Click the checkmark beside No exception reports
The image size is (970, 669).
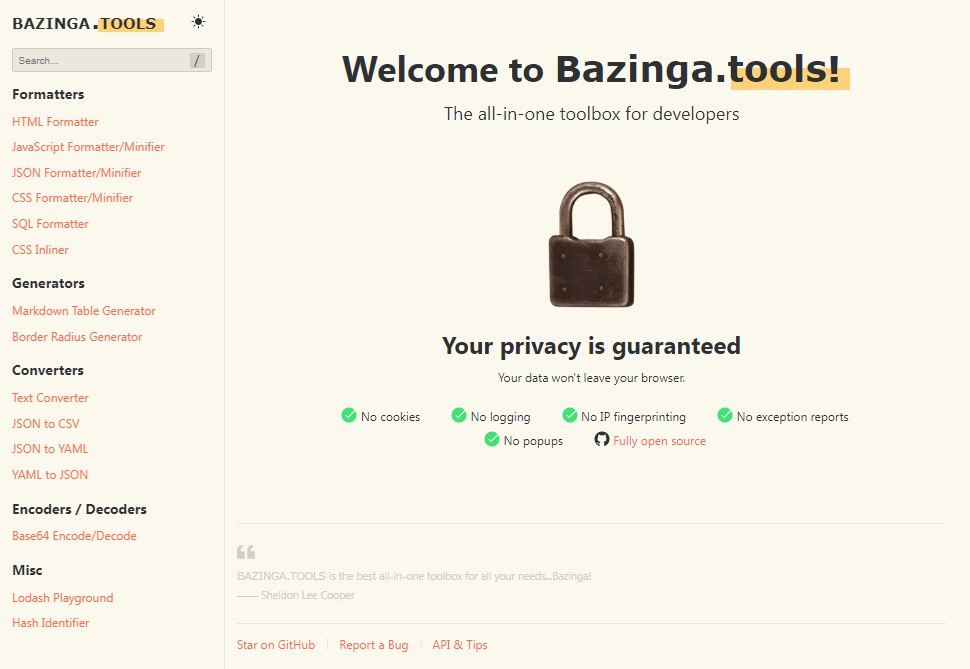[x=725, y=416]
